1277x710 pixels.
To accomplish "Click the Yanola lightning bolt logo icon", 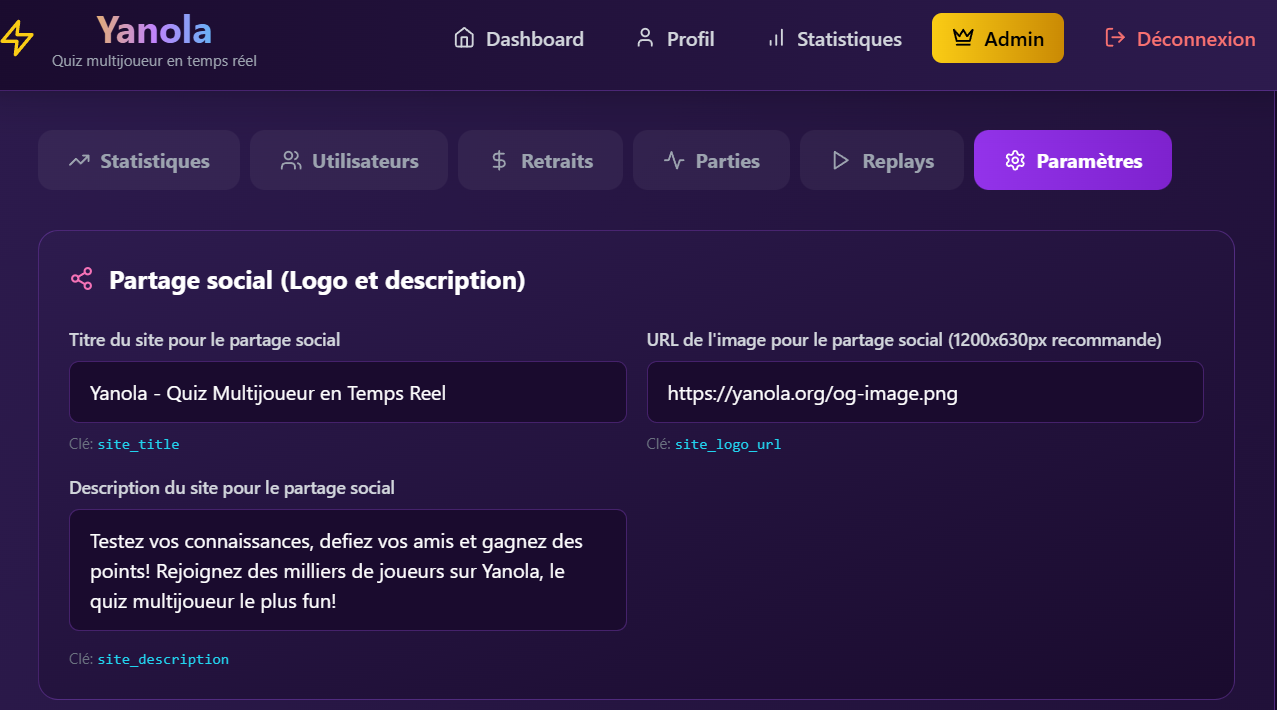I will (x=17, y=39).
